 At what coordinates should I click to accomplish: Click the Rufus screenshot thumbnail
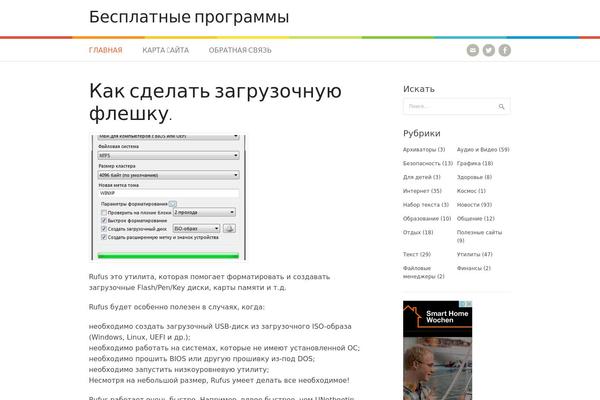click(x=168, y=198)
